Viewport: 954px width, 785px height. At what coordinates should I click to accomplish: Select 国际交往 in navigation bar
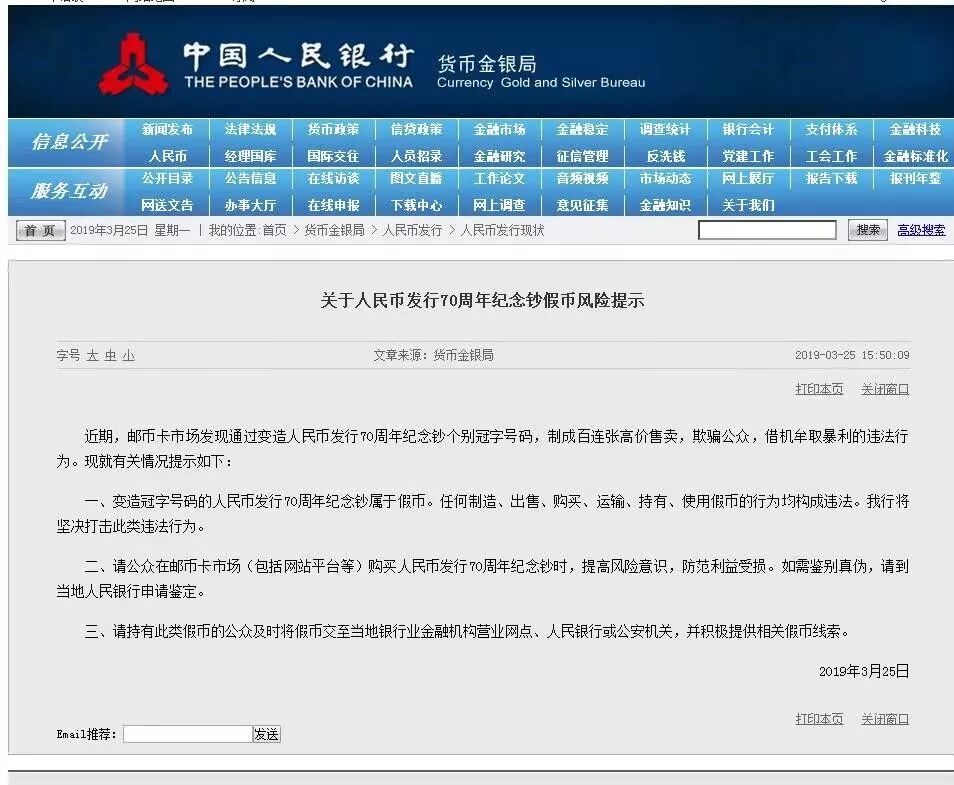(x=333, y=156)
